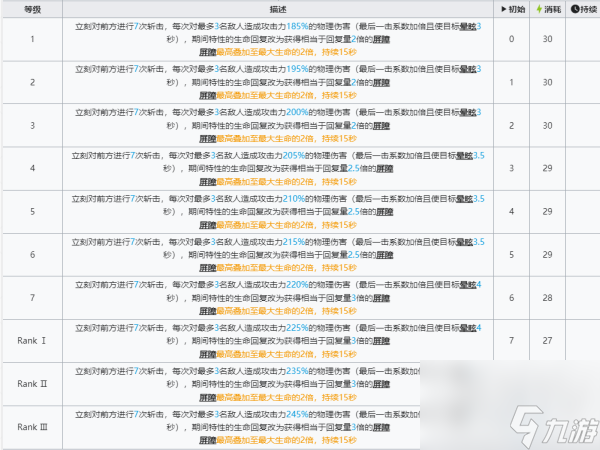
Task: Click the level number 3 cell
Action: point(33,126)
